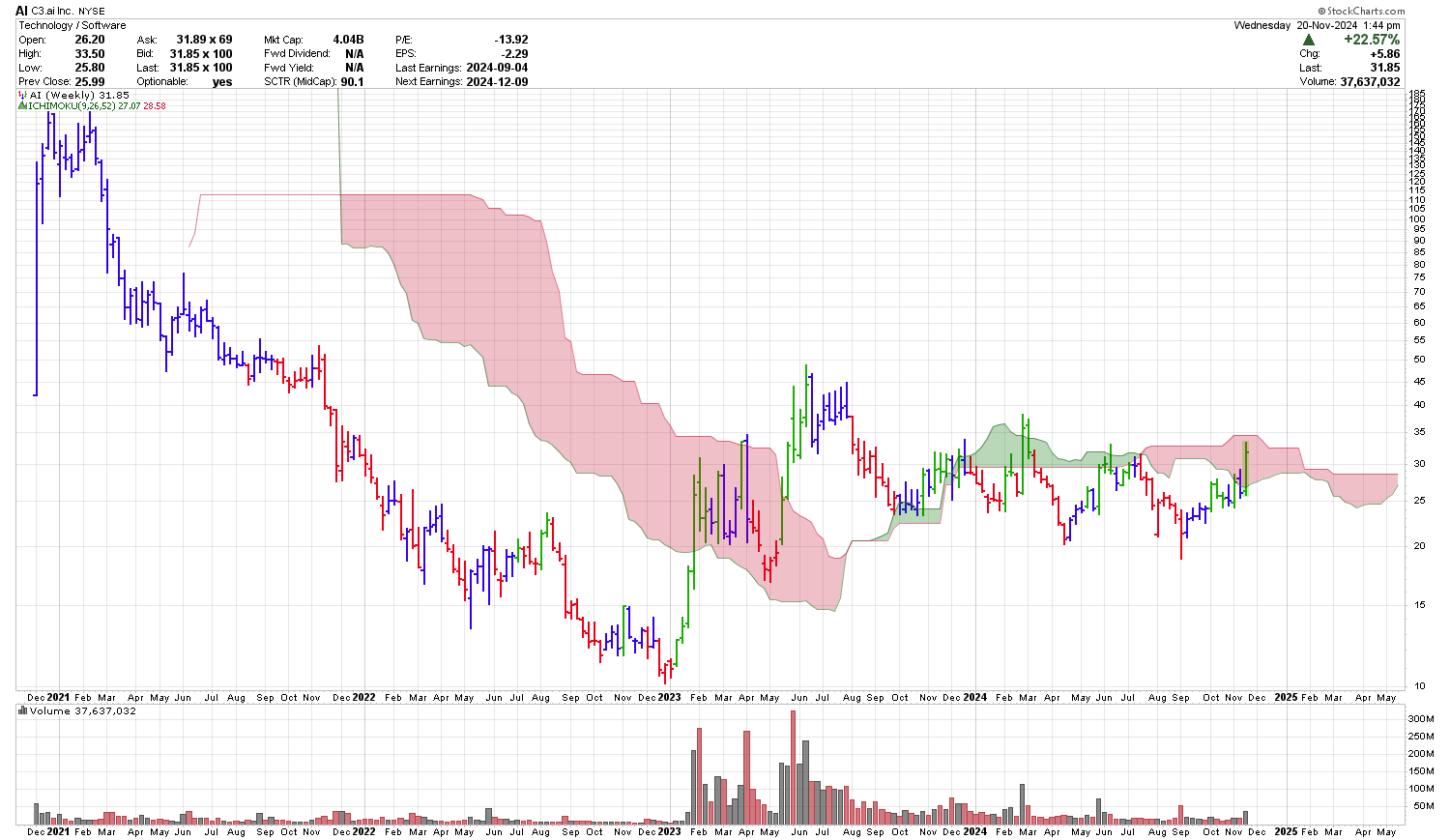Screen dimensions: 1450x840
Task: Click the 2025 label below the volume panel
Action: coord(1286,831)
